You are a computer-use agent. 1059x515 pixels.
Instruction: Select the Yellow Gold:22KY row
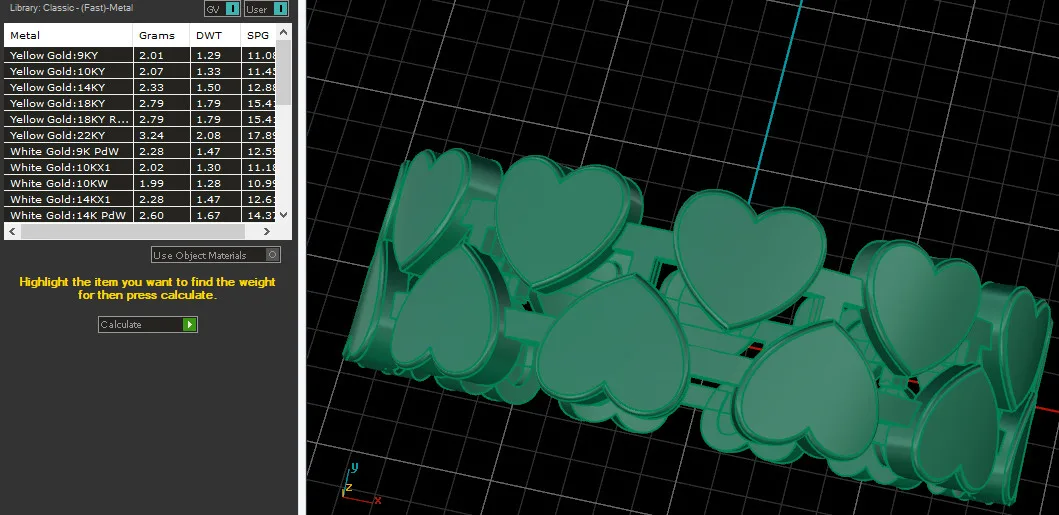(x=140, y=135)
